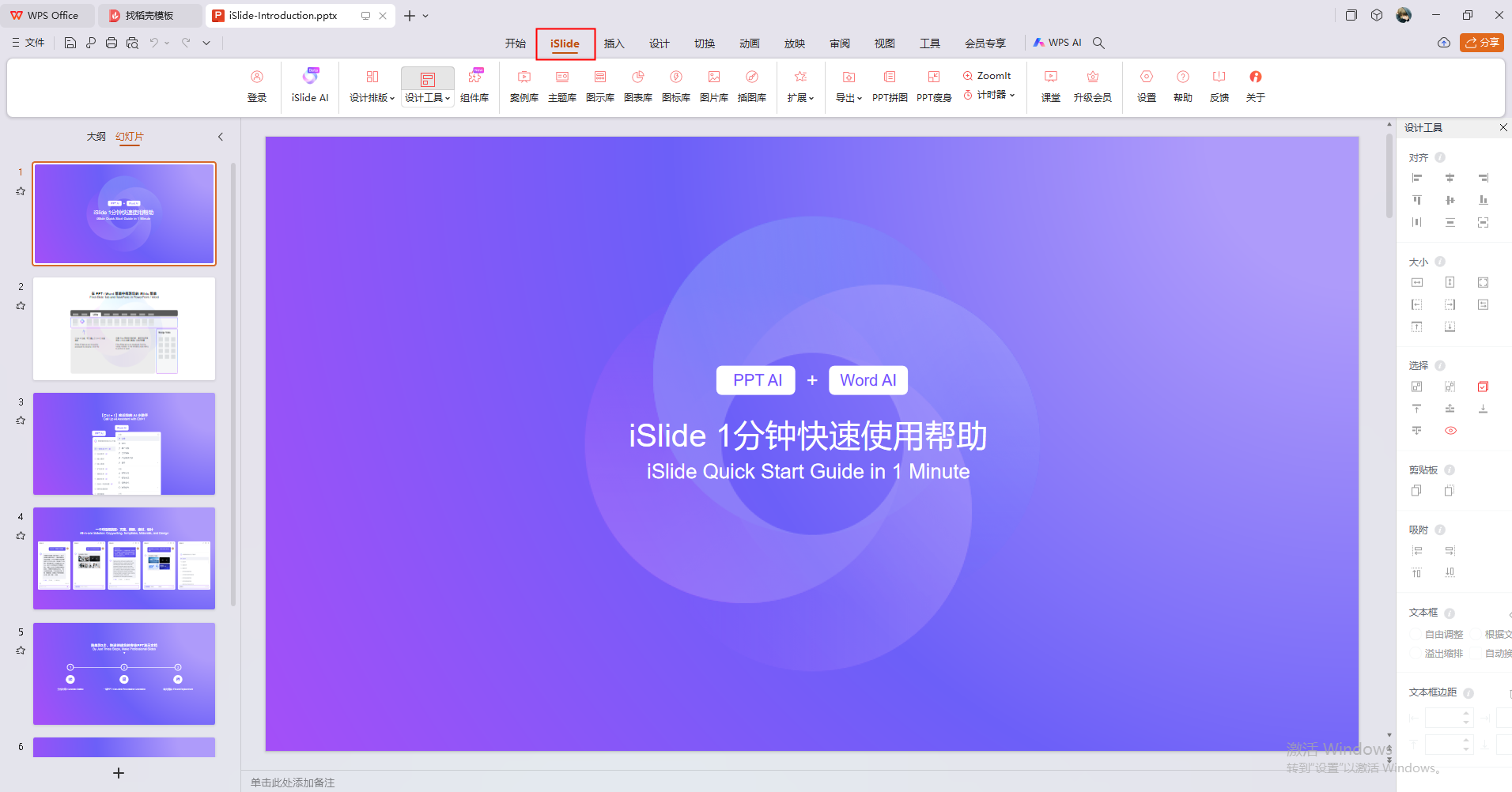Open the 案例库 case library
The image size is (1512, 792).
tap(524, 86)
